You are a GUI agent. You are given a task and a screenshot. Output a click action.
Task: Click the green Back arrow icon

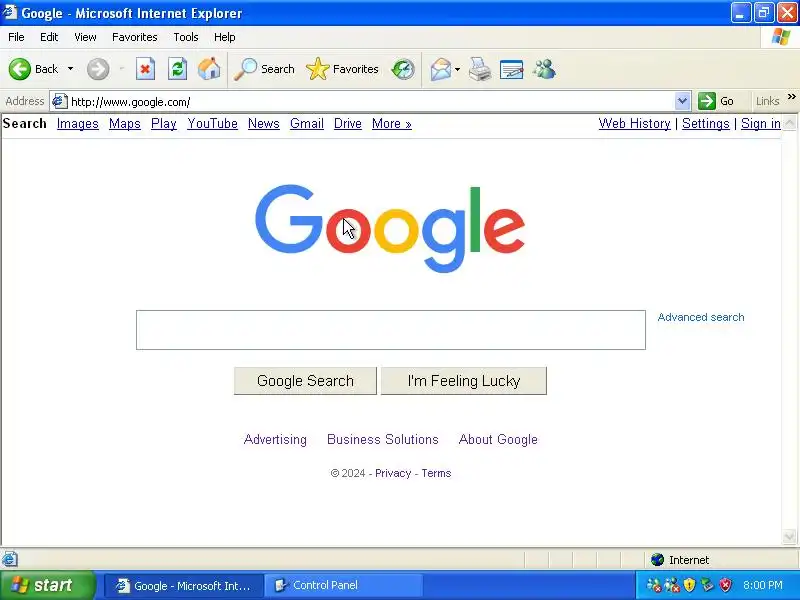(x=20, y=69)
